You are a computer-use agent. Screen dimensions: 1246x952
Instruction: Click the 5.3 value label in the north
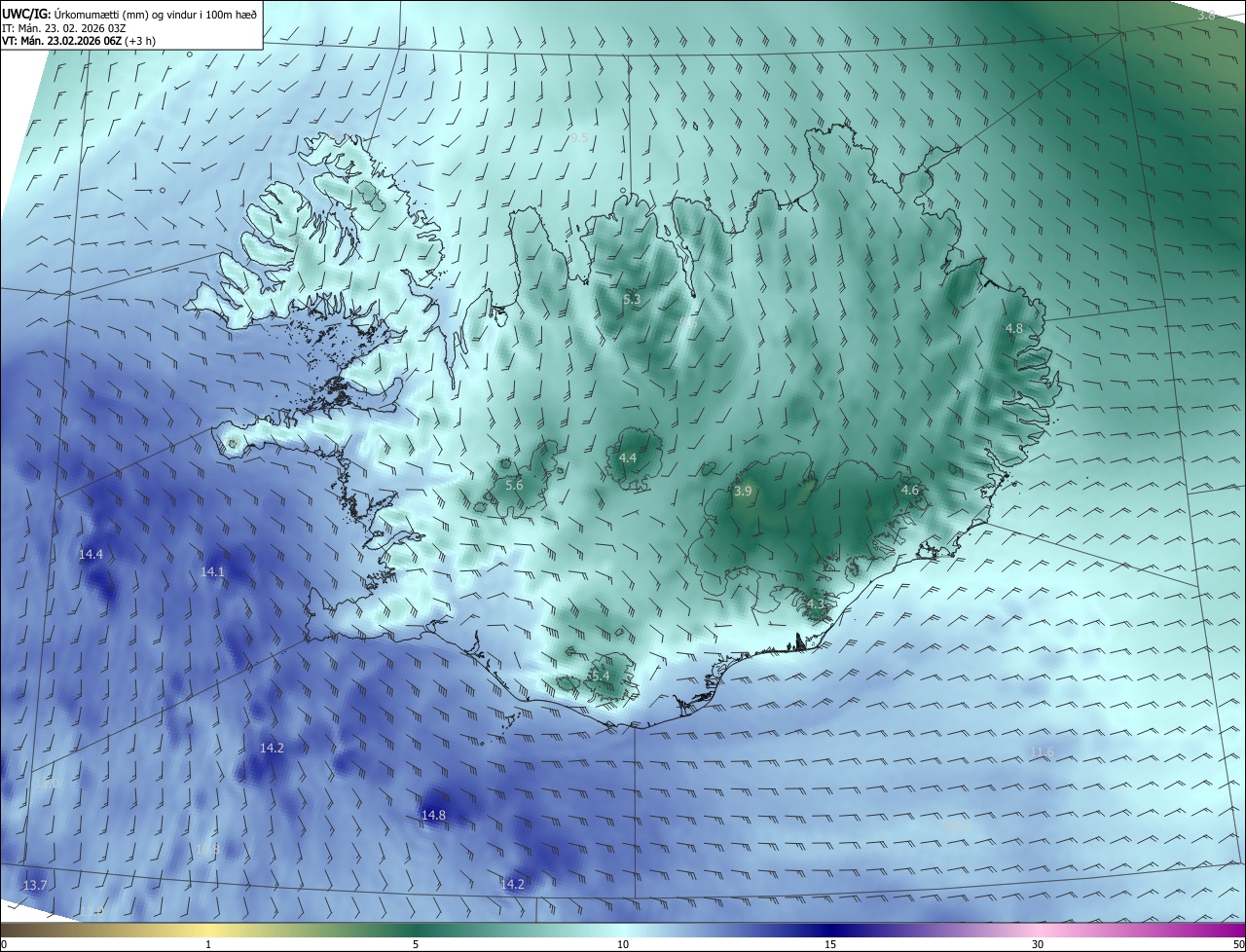[632, 300]
